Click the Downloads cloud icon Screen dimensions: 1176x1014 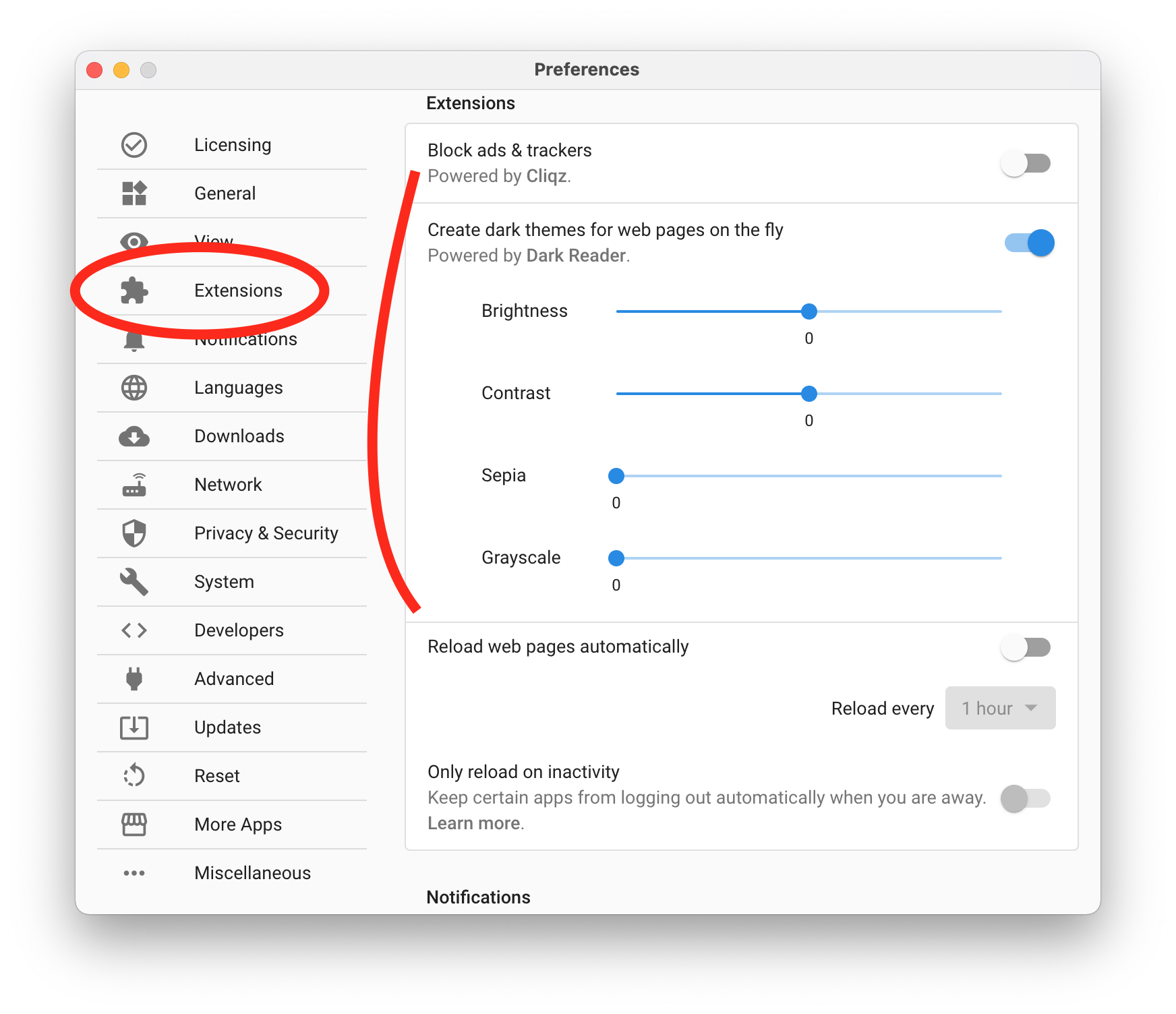tap(134, 436)
